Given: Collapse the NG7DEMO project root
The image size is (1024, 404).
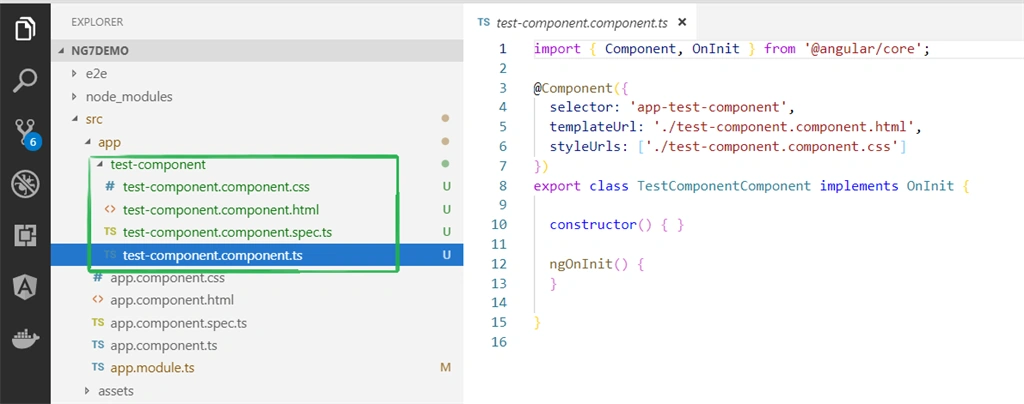Looking at the screenshot, I should tap(62, 51).
